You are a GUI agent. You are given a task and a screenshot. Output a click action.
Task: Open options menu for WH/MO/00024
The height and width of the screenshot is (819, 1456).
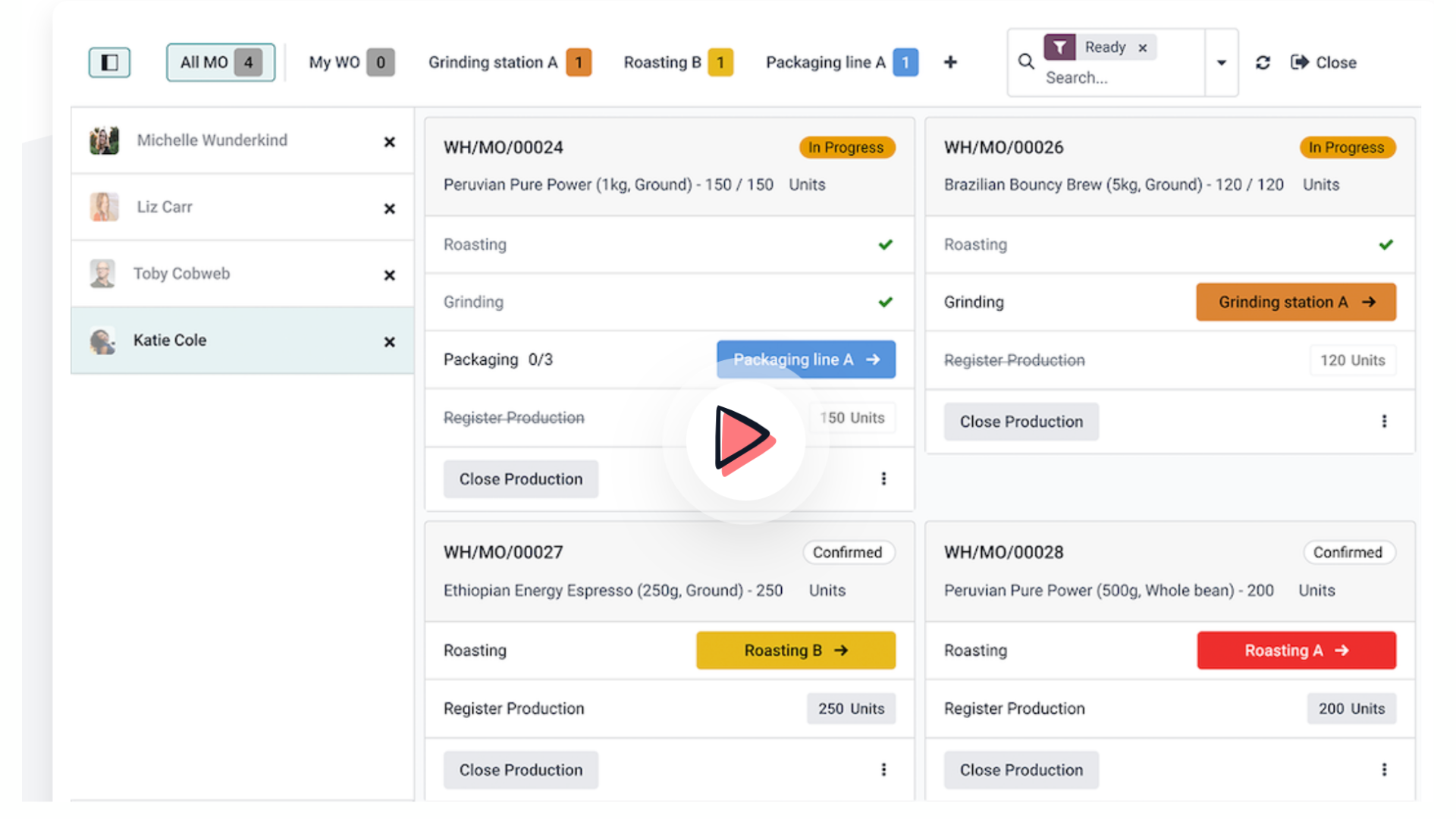pos(883,479)
